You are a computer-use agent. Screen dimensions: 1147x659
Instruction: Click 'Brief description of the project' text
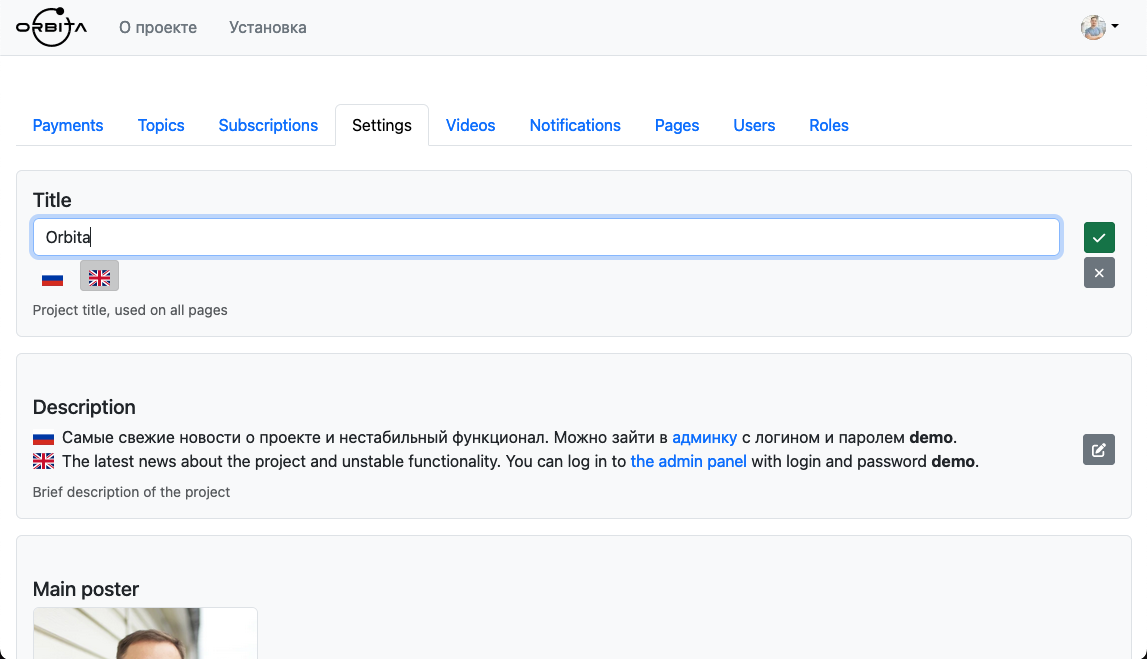click(x=132, y=492)
